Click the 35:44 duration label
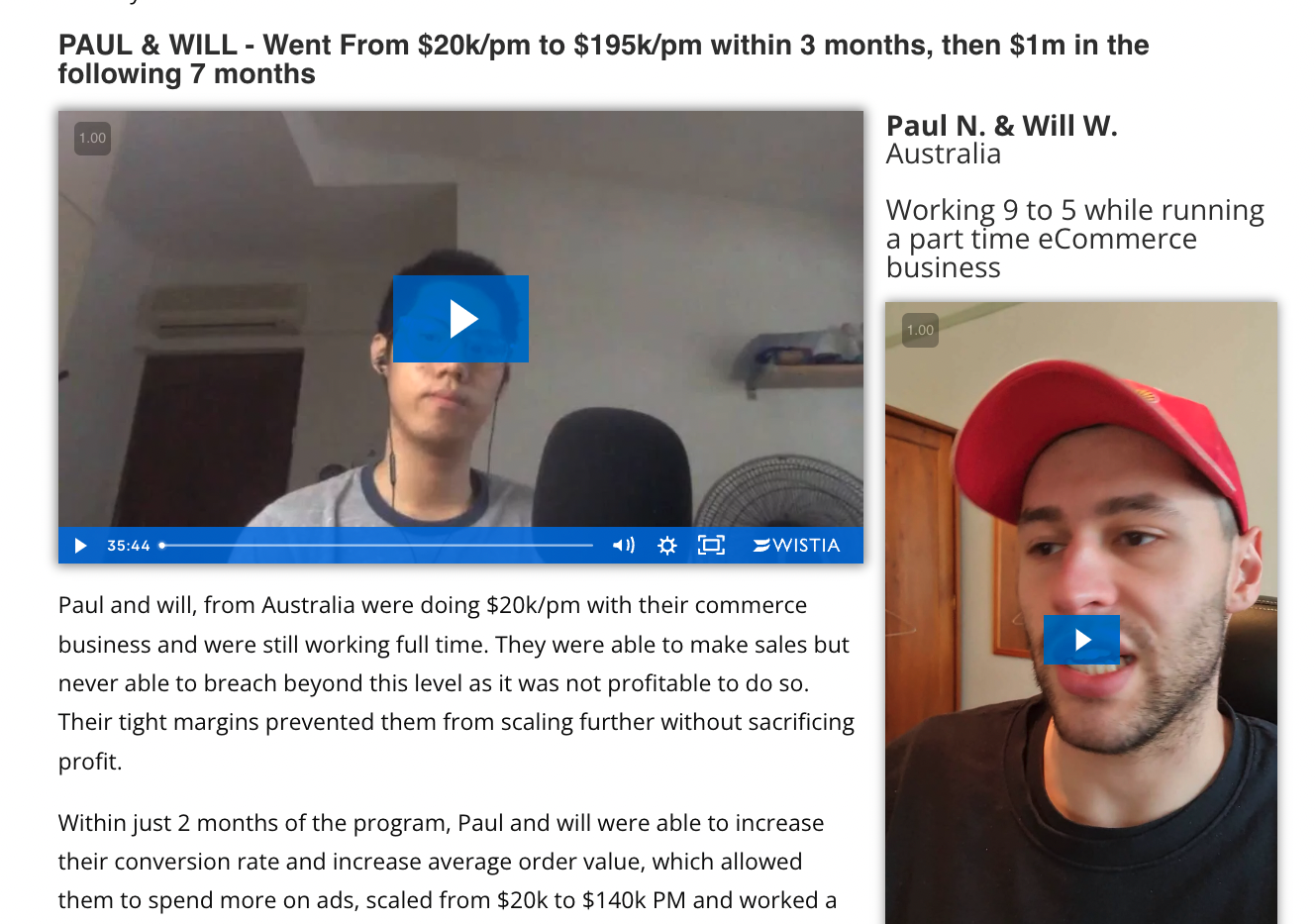The height and width of the screenshot is (924, 1316). click(129, 546)
